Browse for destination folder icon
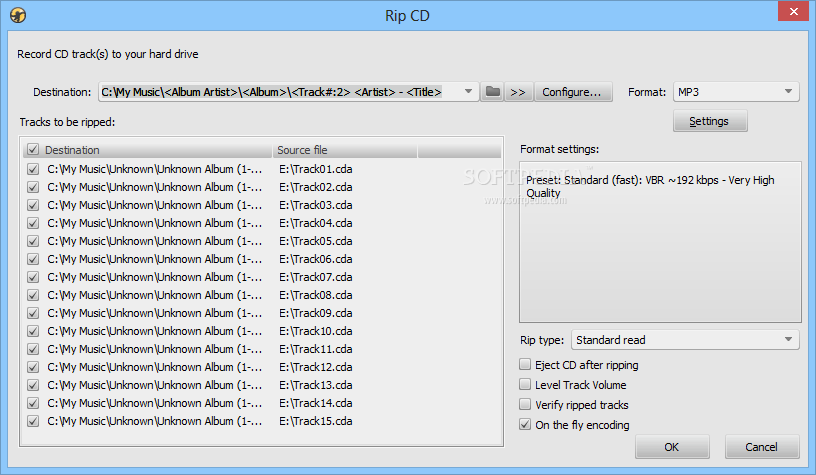 [x=492, y=92]
